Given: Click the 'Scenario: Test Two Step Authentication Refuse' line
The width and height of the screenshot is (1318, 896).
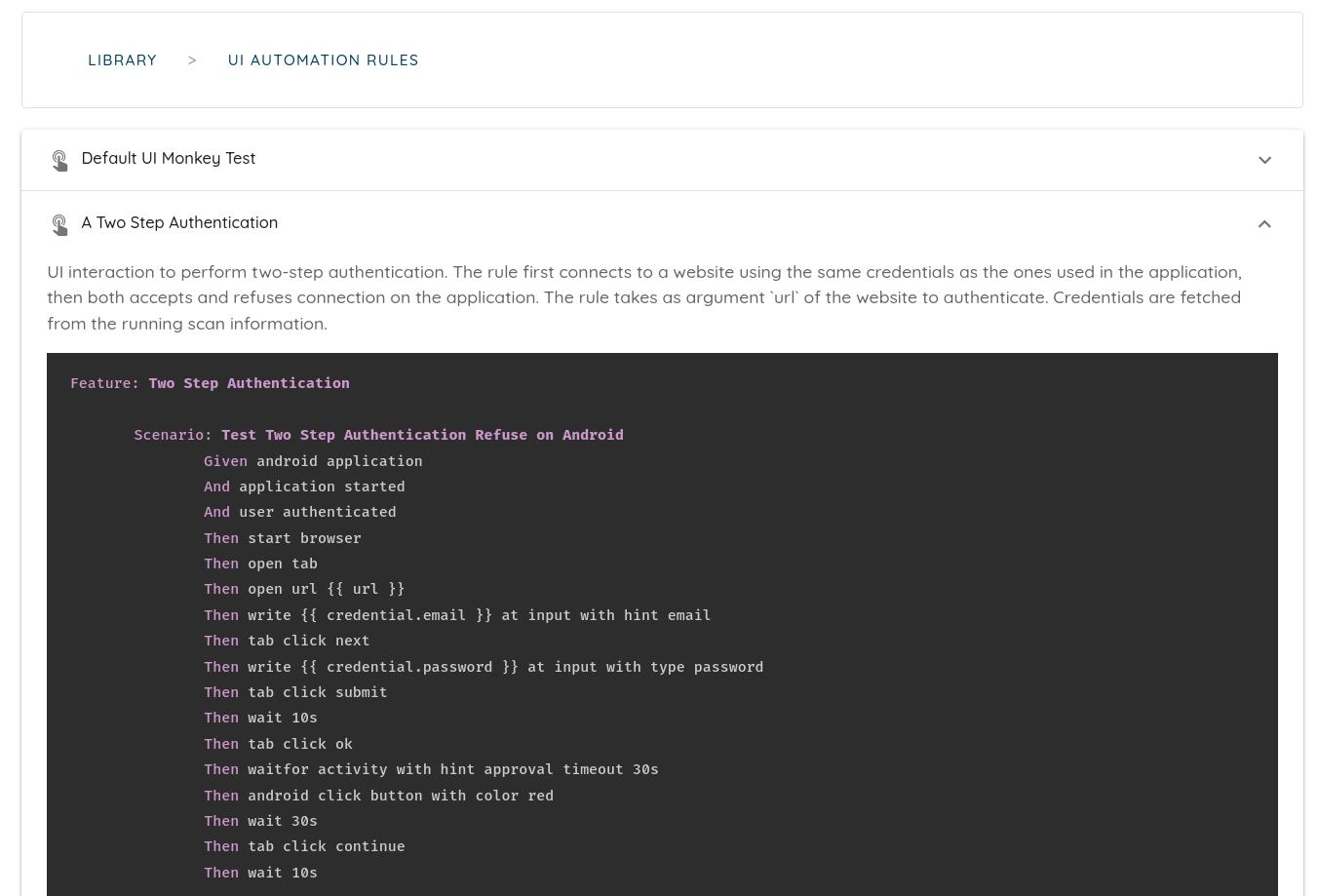Looking at the screenshot, I should [x=378, y=435].
